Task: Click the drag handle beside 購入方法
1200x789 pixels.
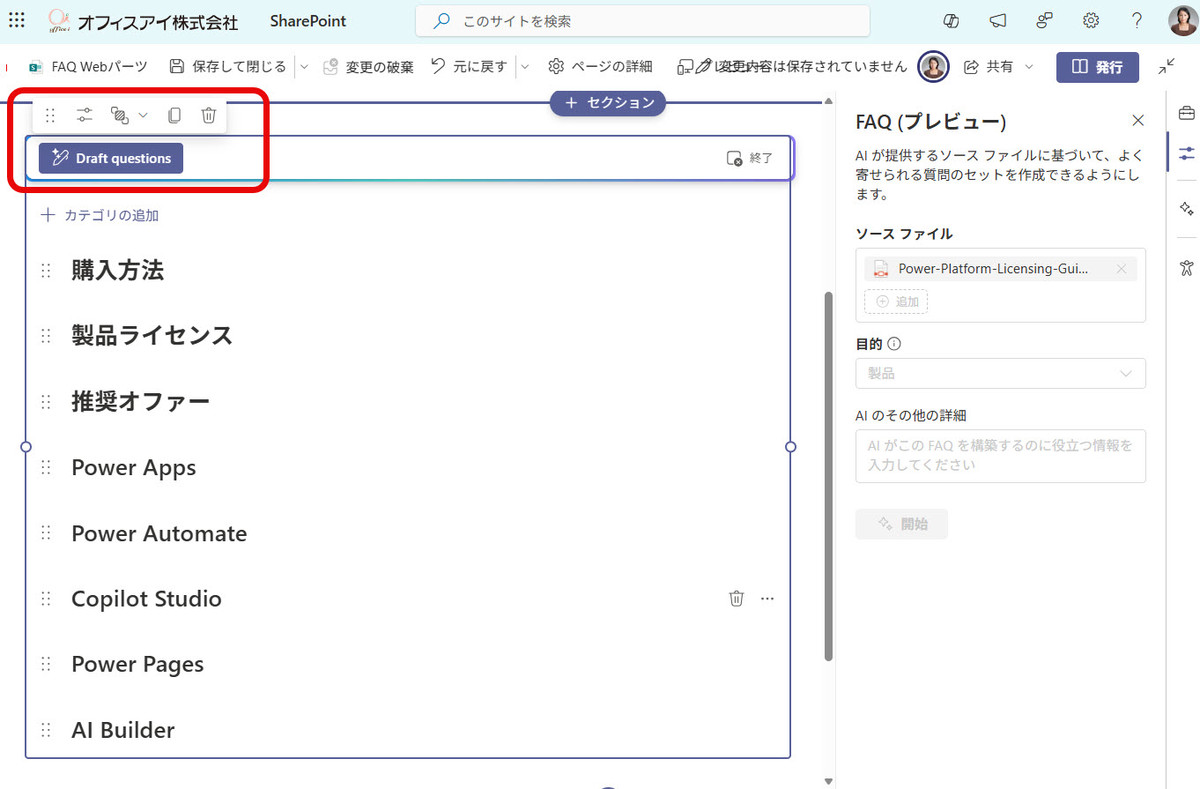Action: tap(45, 270)
